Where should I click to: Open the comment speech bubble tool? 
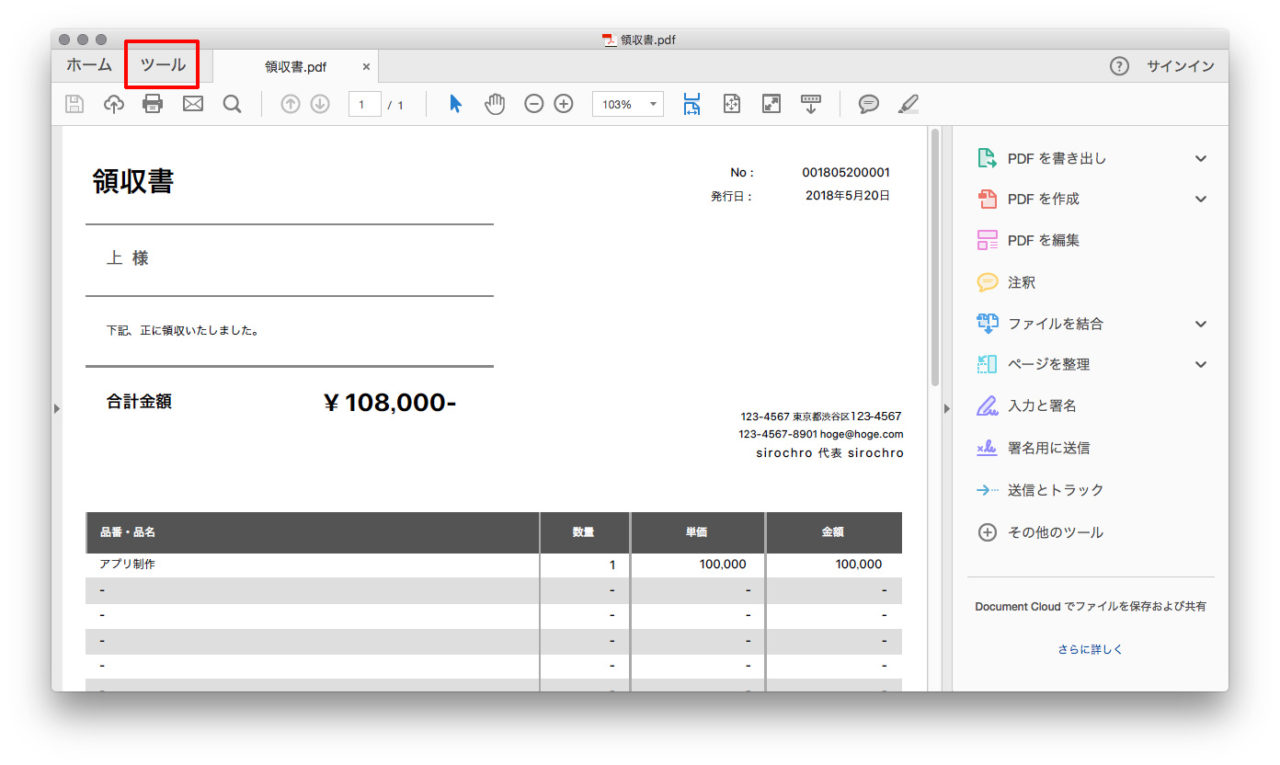[x=869, y=104]
